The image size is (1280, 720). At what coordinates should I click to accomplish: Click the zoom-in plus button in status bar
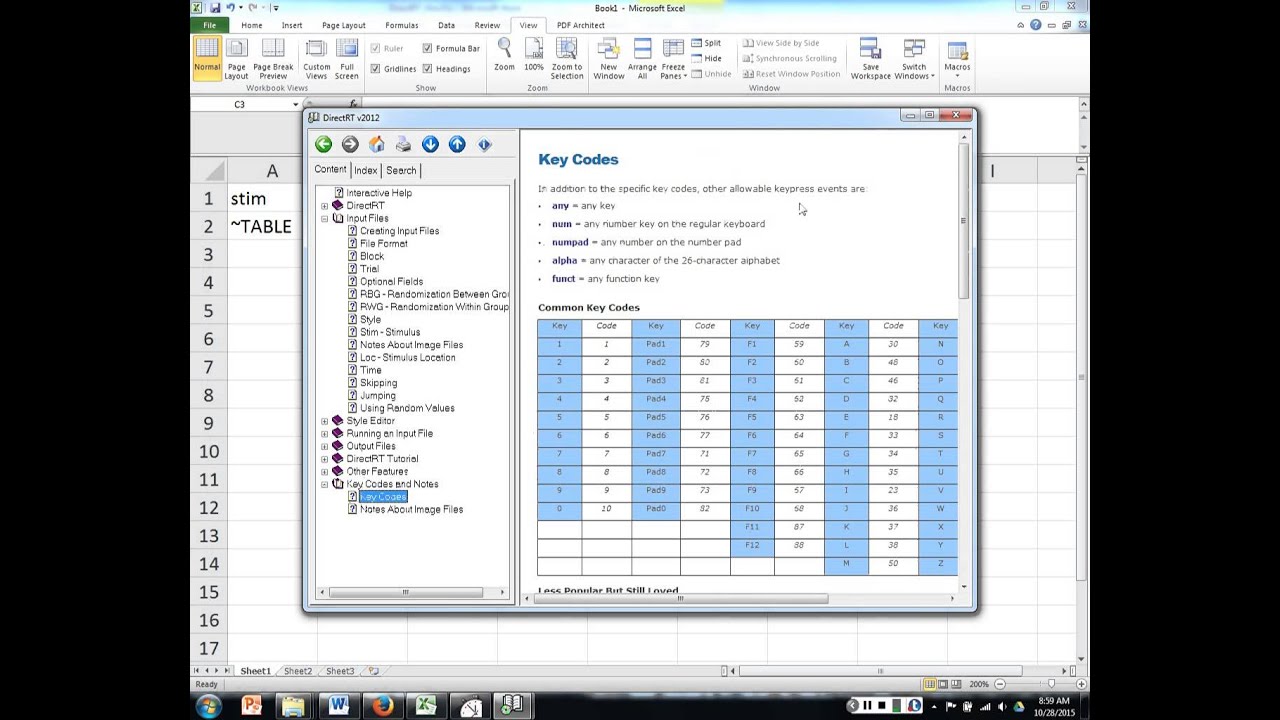point(1081,684)
